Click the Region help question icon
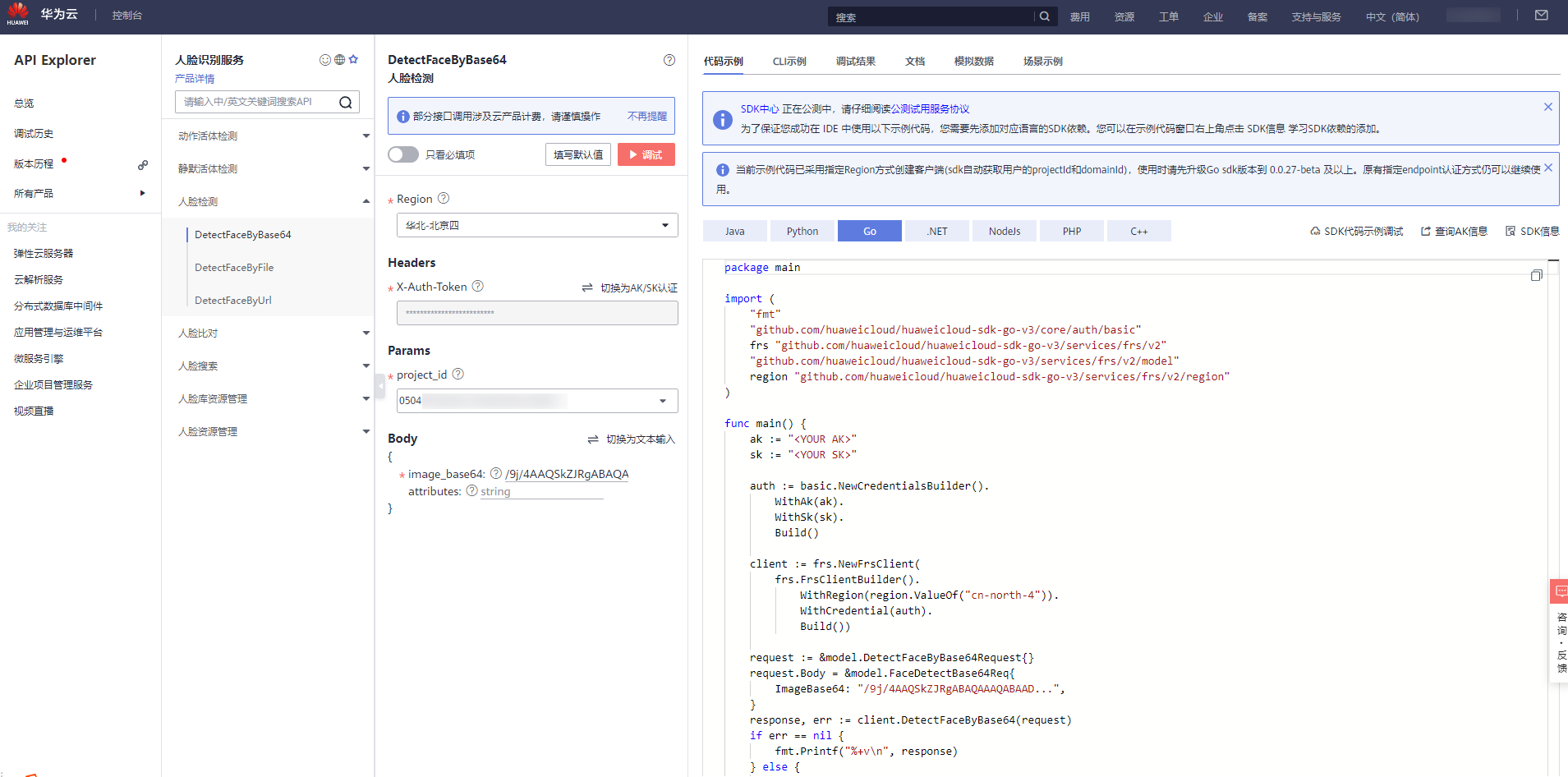This screenshot has width=1568, height=777. (x=444, y=198)
